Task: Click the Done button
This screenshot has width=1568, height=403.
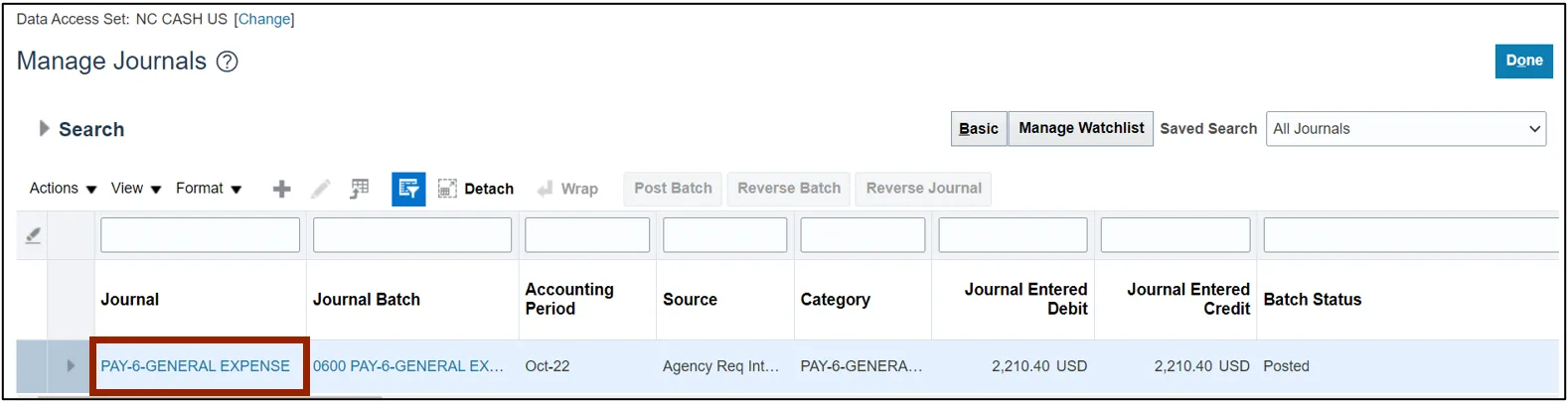Action: coord(1523,61)
